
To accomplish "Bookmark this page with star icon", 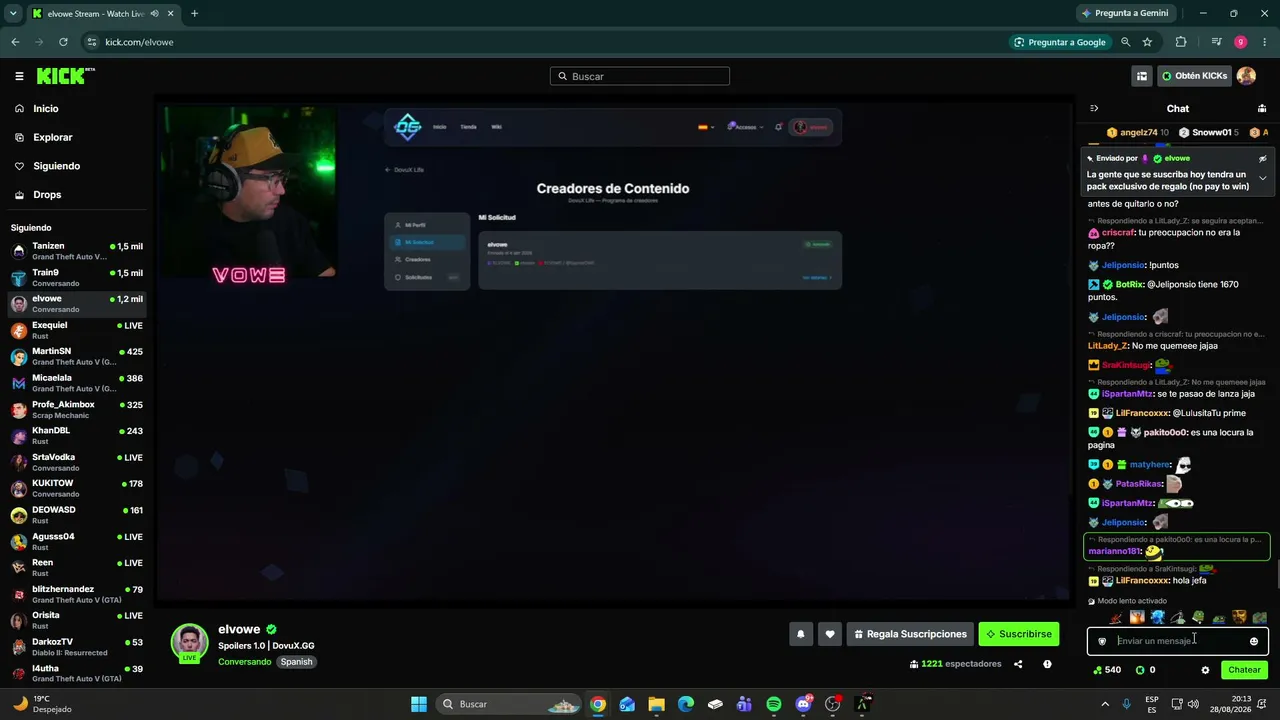I will 1147,42.
